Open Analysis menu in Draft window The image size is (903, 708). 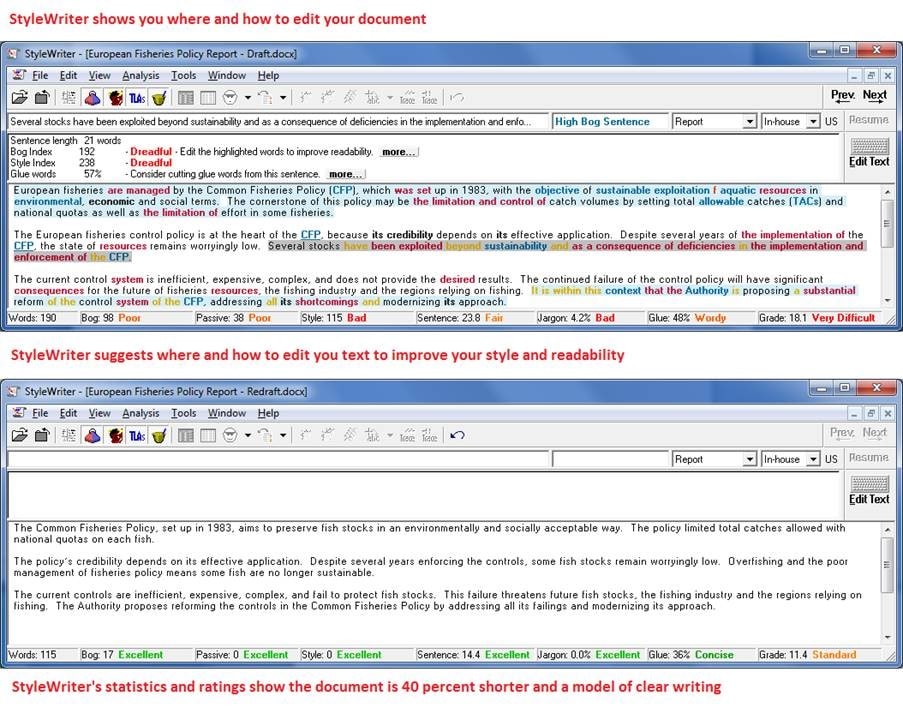(141, 75)
